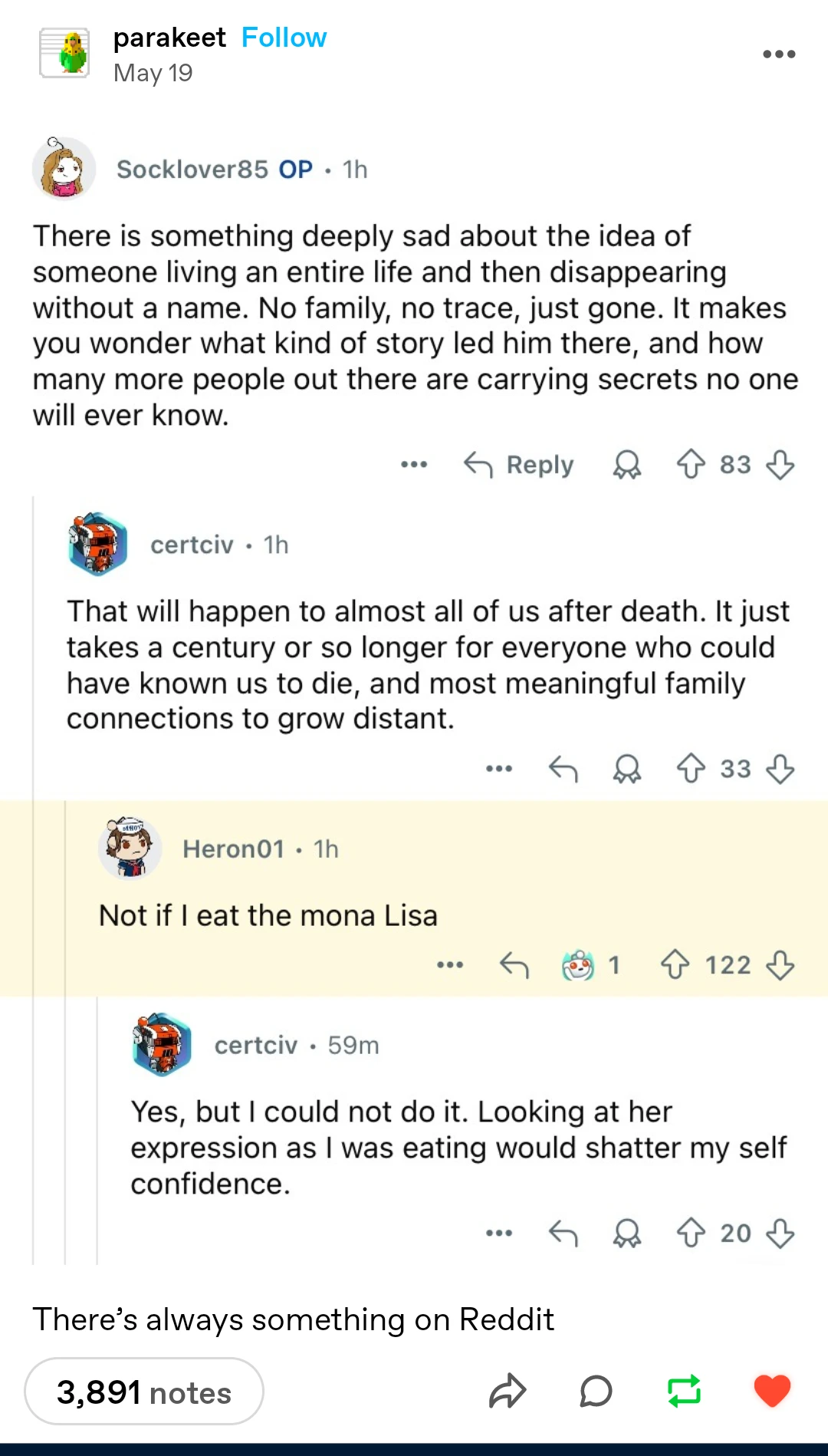This screenshot has width=828, height=1456.
Task: Open more options on Heron01's comment
Action: [x=450, y=964]
